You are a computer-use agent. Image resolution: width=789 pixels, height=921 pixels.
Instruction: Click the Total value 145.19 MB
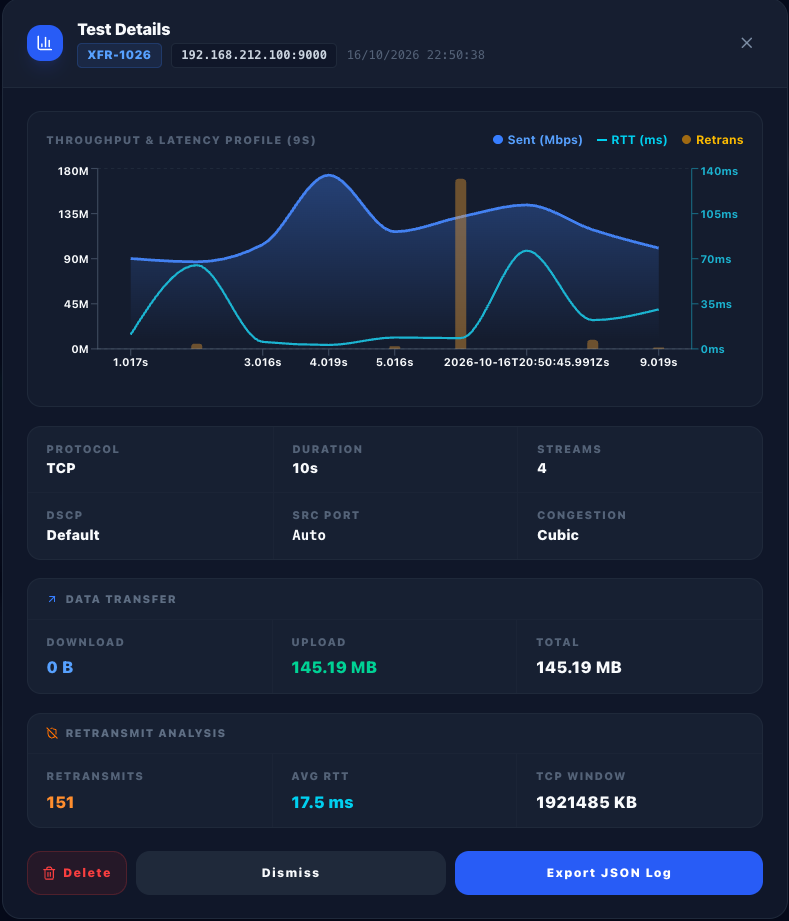579,667
